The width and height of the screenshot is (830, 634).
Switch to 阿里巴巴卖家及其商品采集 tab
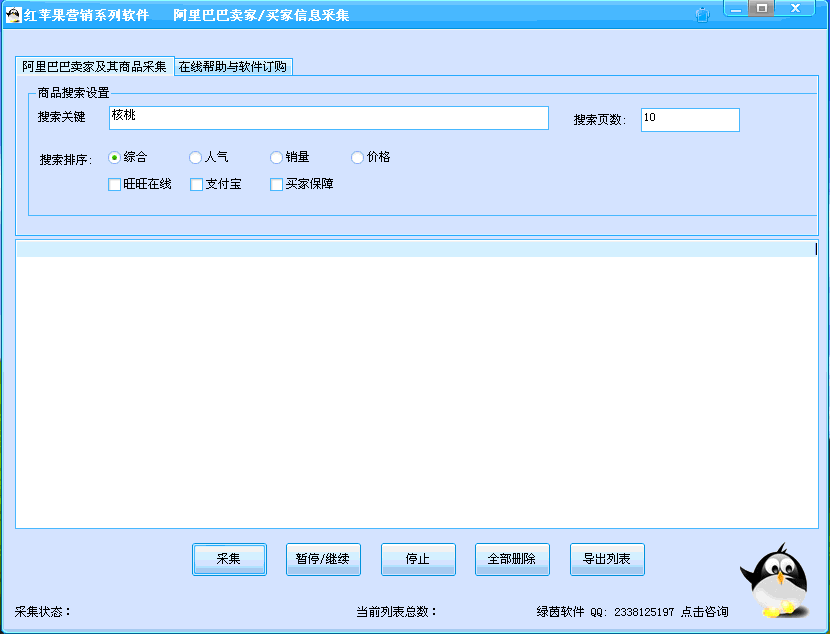click(95, 67)
